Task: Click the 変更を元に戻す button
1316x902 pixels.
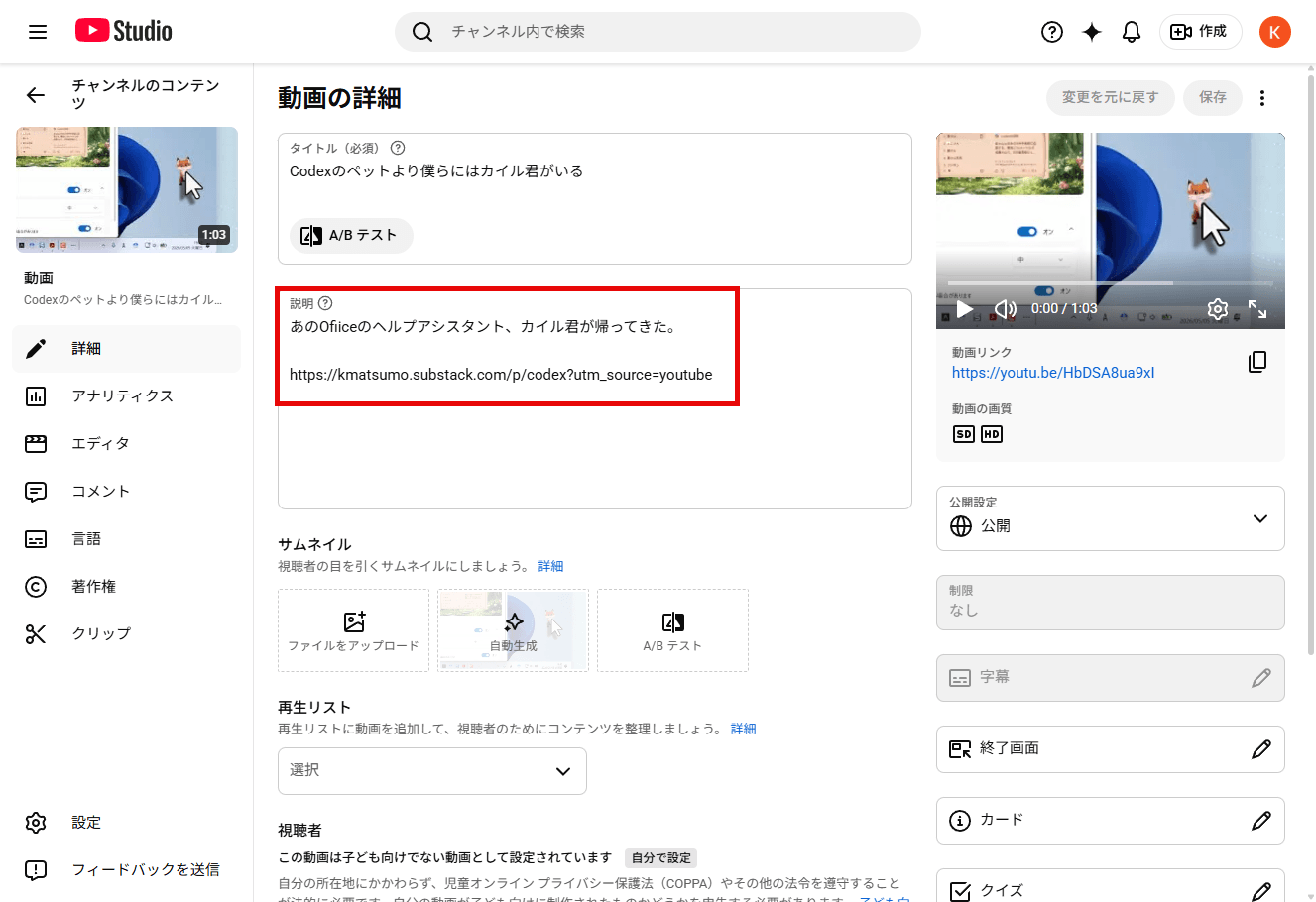Action: 1110,97
